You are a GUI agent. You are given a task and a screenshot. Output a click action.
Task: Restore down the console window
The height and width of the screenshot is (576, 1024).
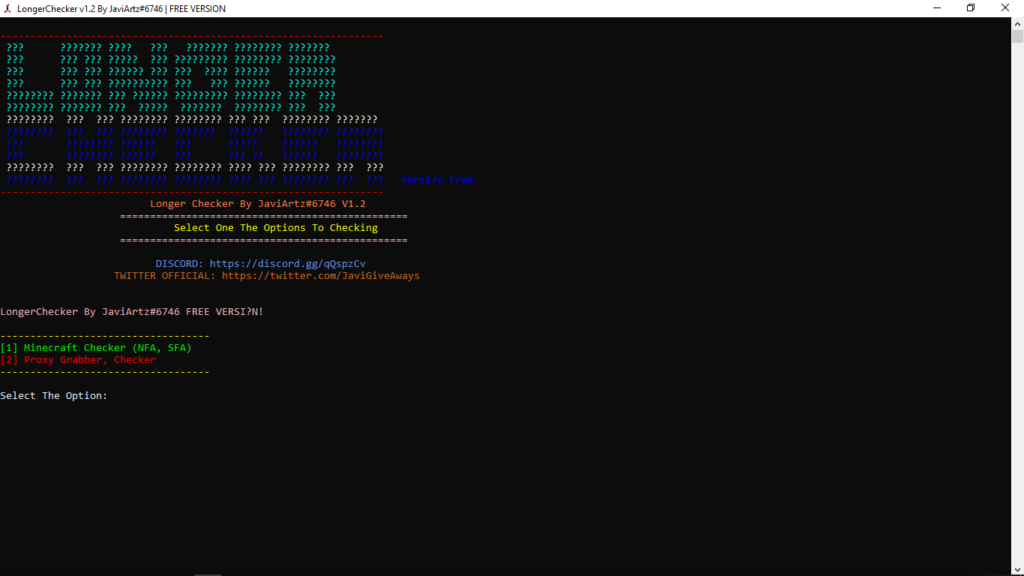pyautogui.click(x=970, y=8)
